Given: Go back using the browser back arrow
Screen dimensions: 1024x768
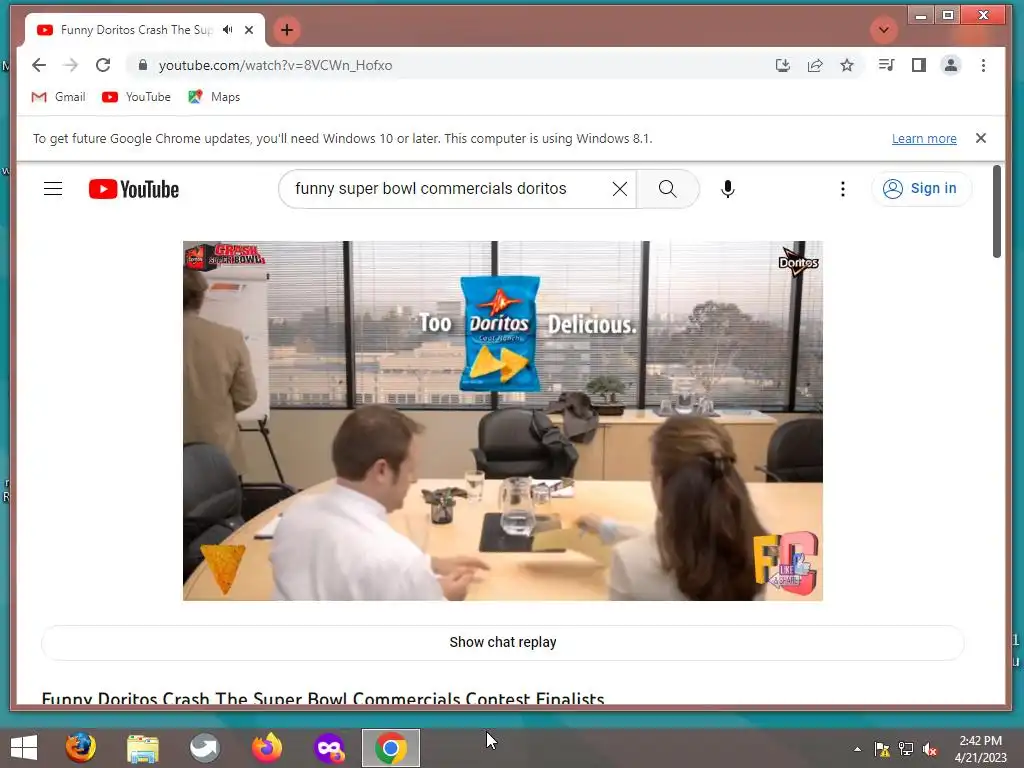Looking at the screenshot, I should [x=39, y=65].
